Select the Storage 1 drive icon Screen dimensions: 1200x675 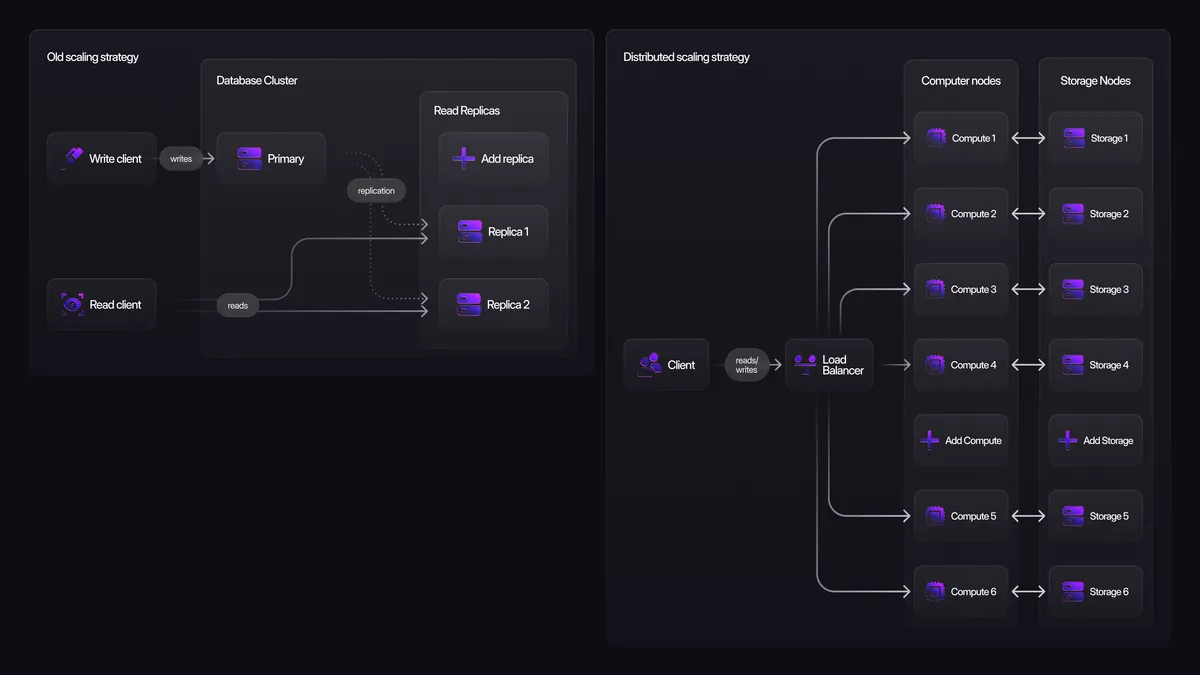[1073, 137]
